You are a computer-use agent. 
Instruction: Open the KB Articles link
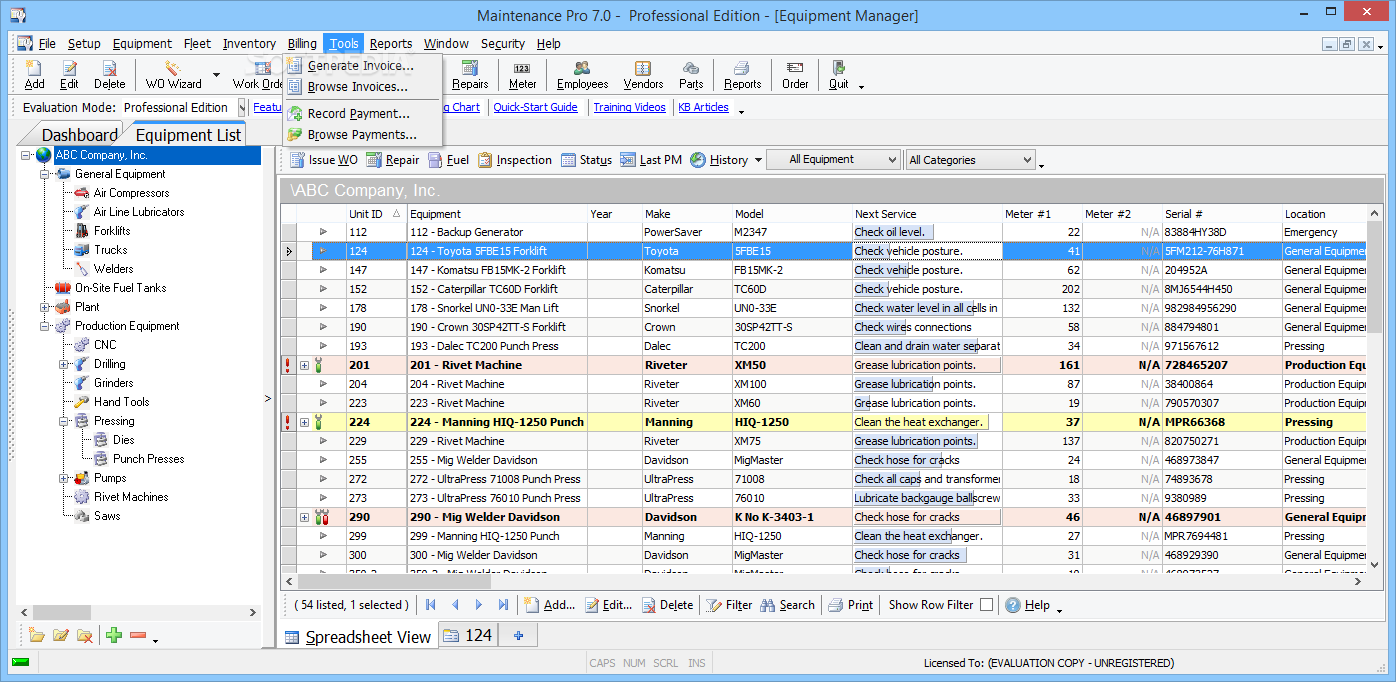pos(703,107)
